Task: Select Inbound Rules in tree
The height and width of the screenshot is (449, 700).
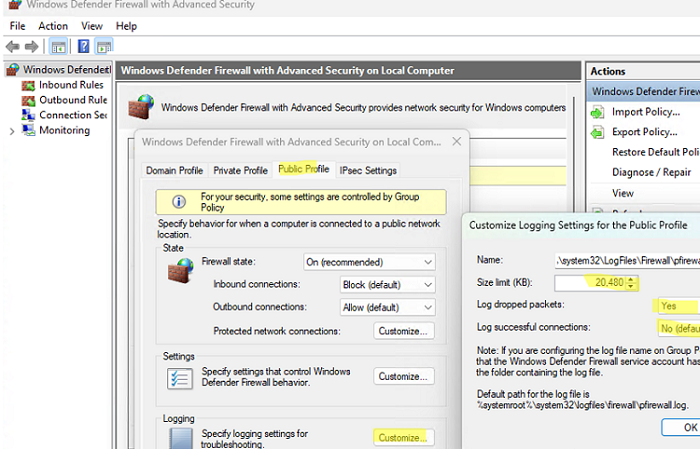Action: (70, 85)
